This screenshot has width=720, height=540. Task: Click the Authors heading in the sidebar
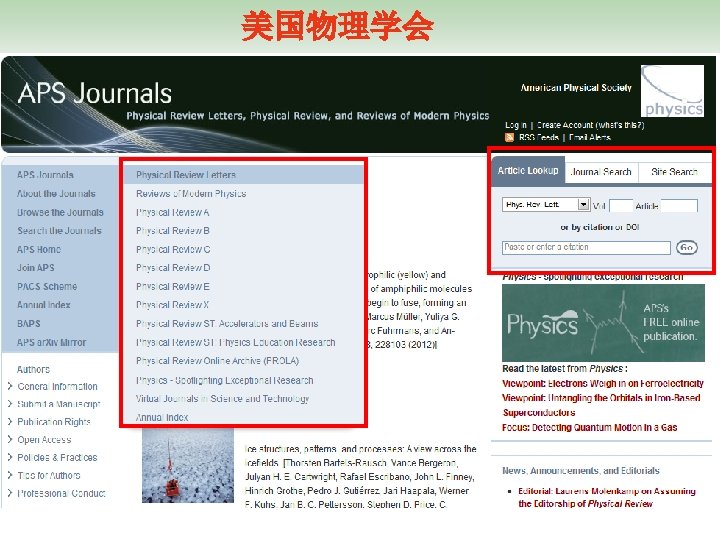[33, 370]
